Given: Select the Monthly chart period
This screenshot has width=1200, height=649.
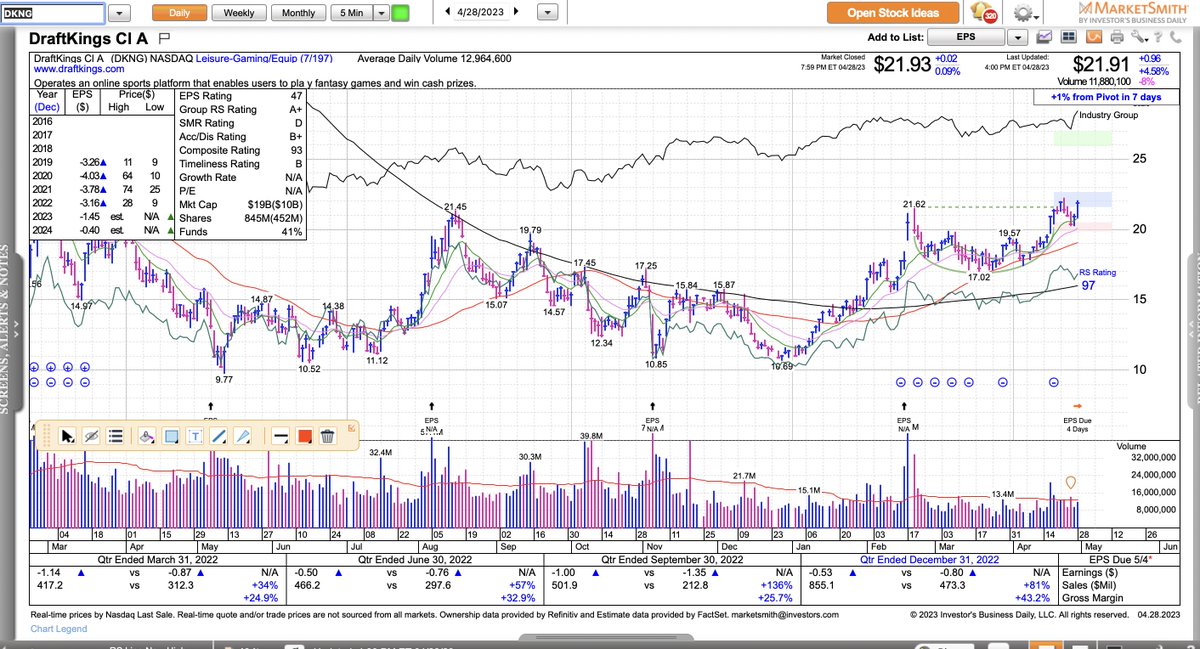Looking at the screenshot, I should (298, 14).
